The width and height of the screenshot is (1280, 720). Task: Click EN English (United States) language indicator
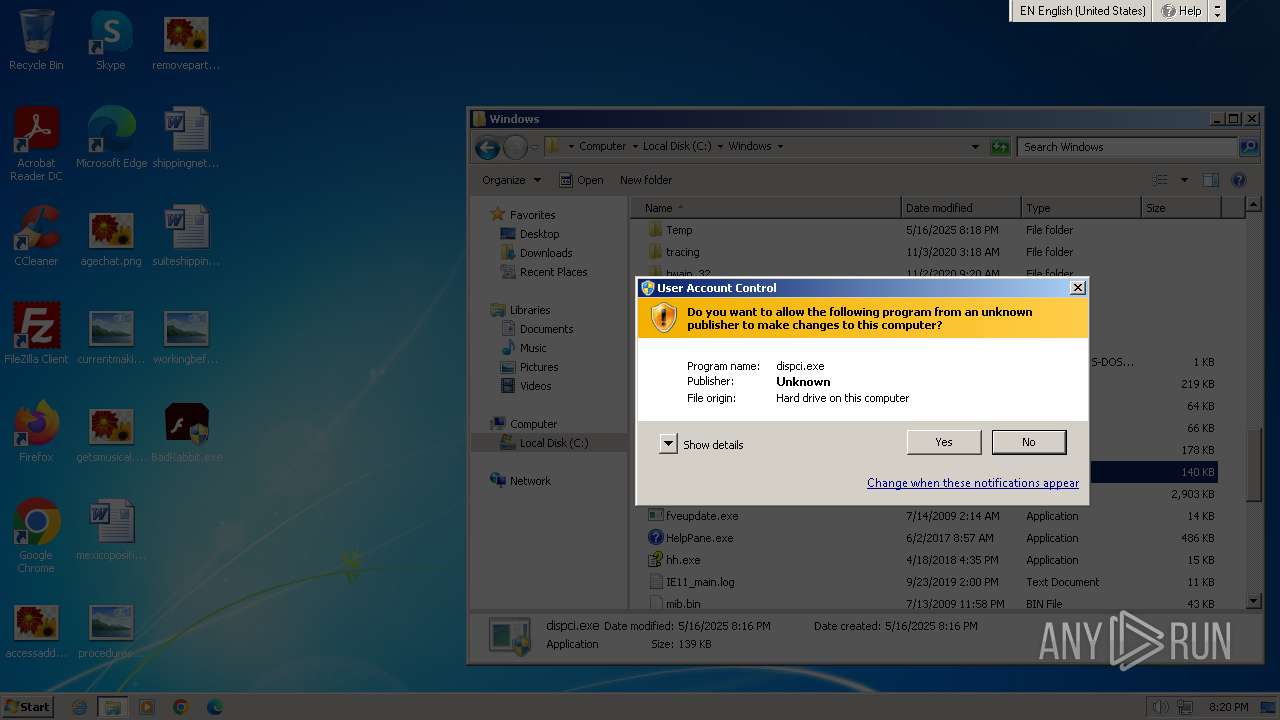point(1082,11)
